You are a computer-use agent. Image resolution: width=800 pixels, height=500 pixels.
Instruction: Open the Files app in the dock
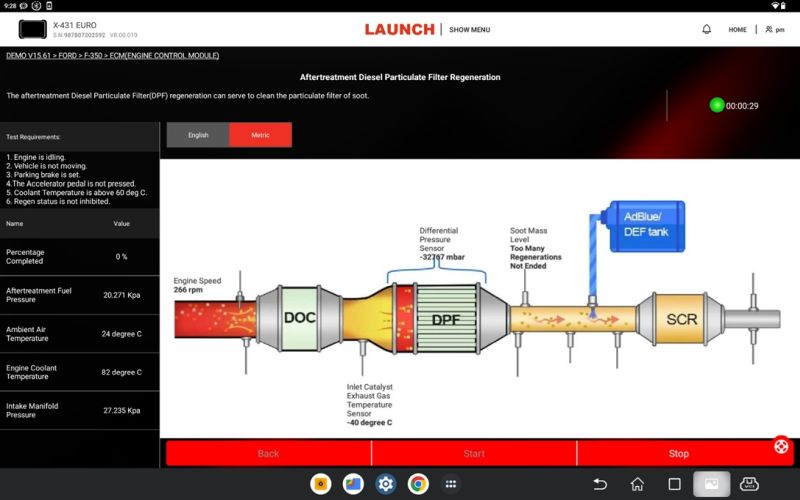[x=353, y=484]
